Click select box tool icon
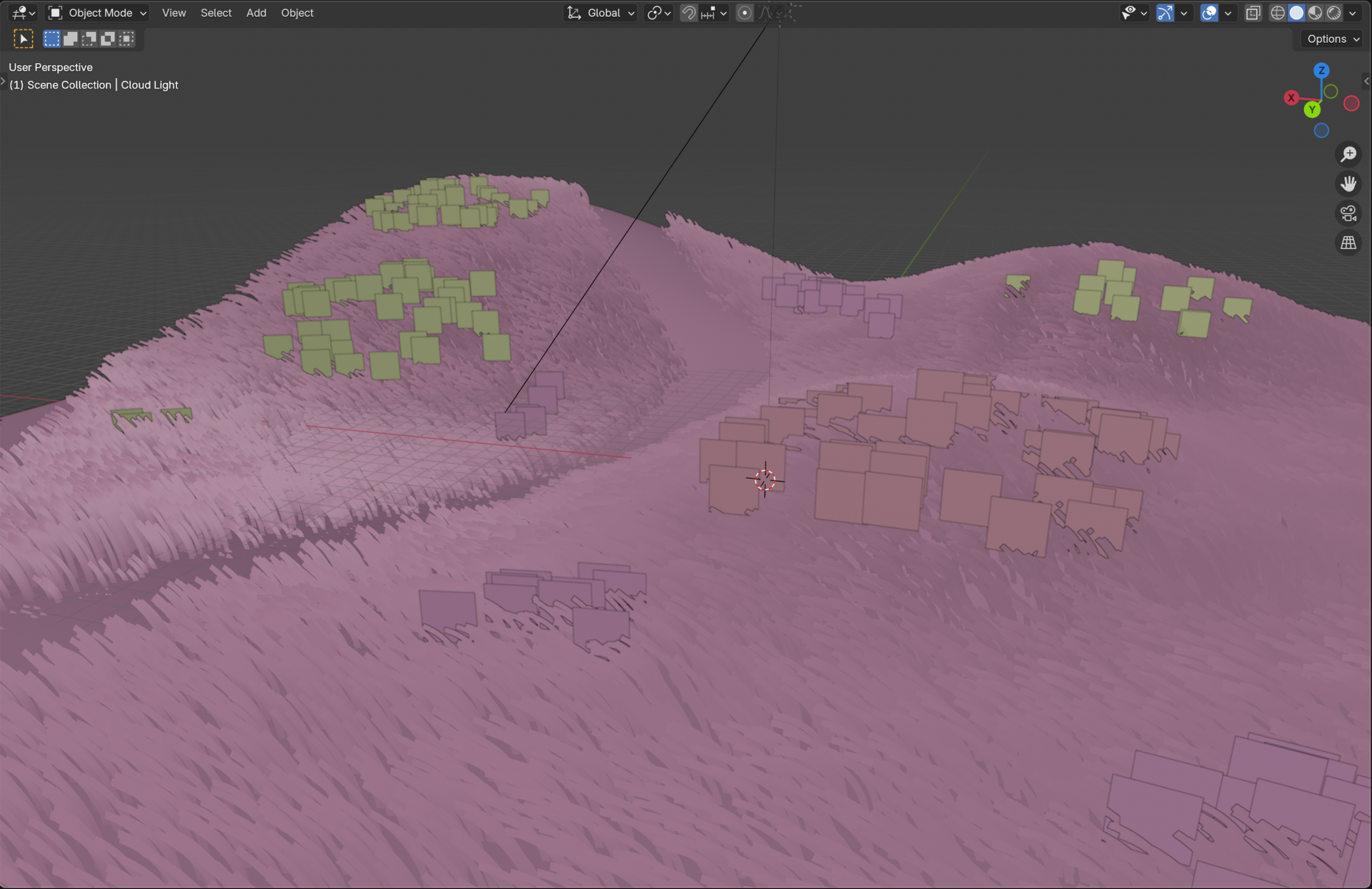The height and width of the screenshot is (889, 1372). pos(24,39)
